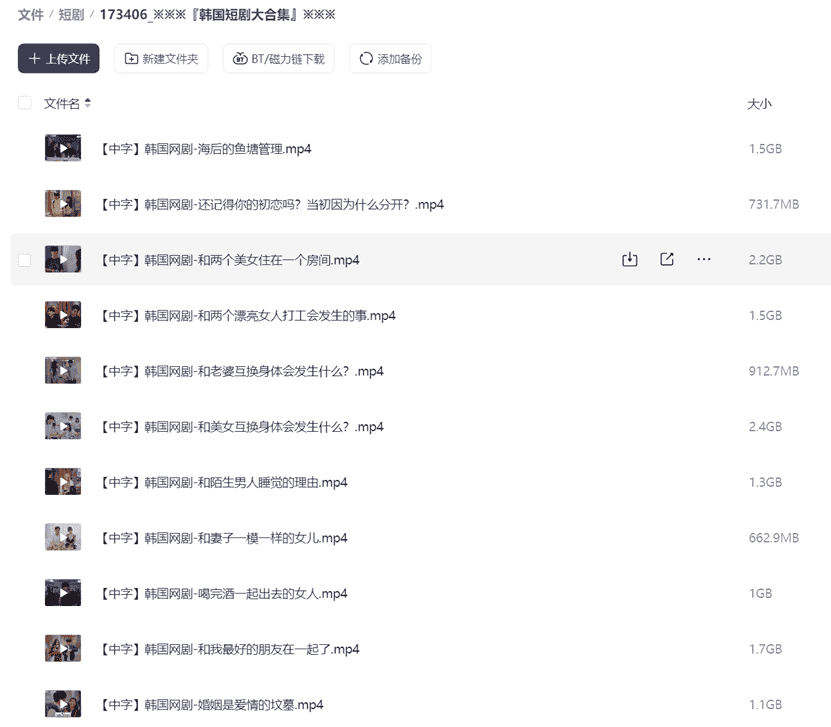Open file 和陌生男人睡觉的理由.mp4

point(224,483)
